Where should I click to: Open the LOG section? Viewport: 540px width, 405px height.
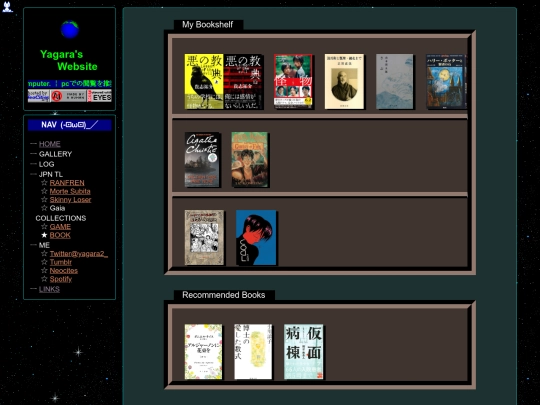(46, 164)
